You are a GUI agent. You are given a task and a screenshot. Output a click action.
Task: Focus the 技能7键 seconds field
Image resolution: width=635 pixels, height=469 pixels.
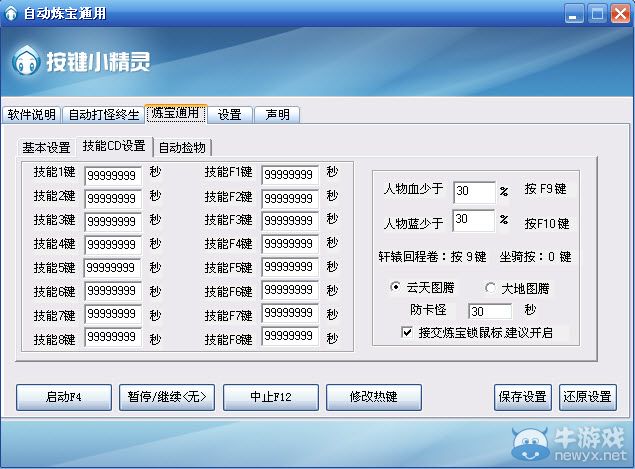[x=113, y=314]
